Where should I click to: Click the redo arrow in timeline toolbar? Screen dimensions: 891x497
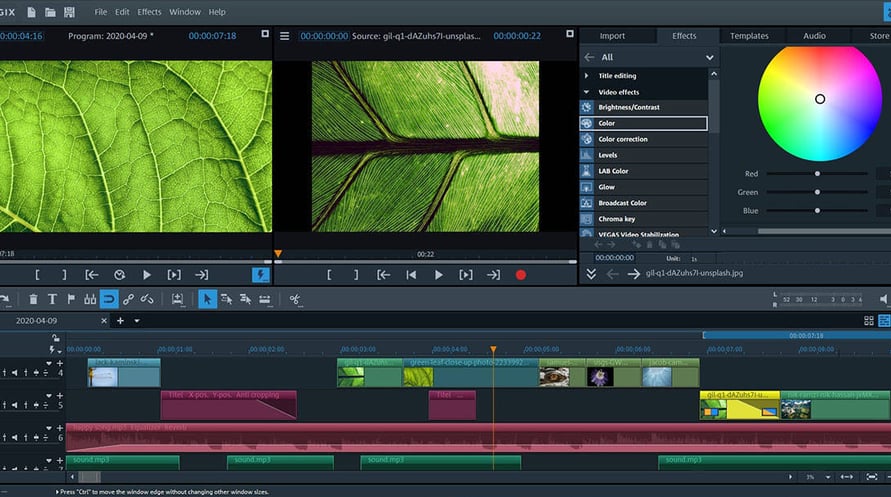[5, 299]
